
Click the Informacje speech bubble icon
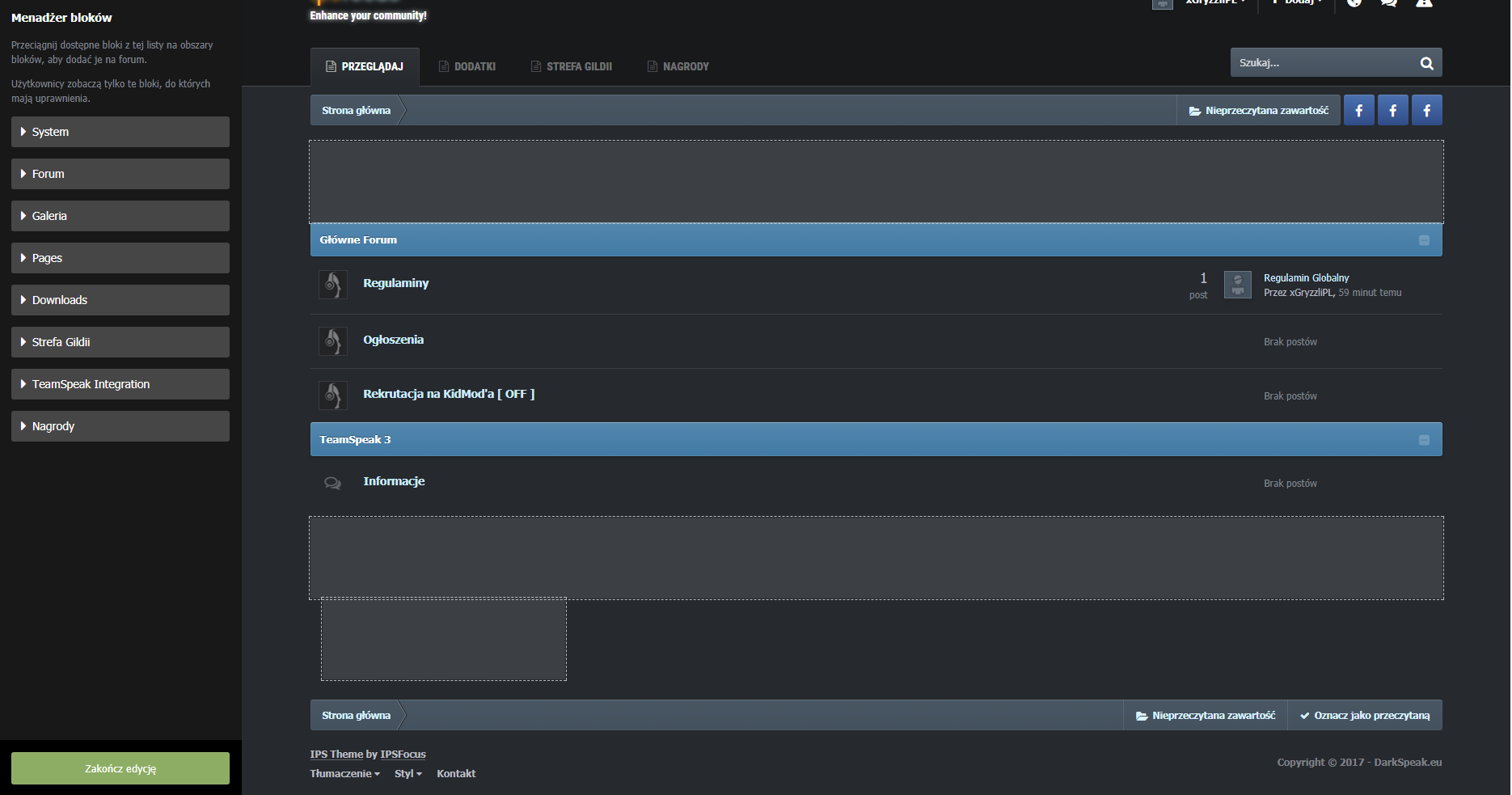point(332,483)
